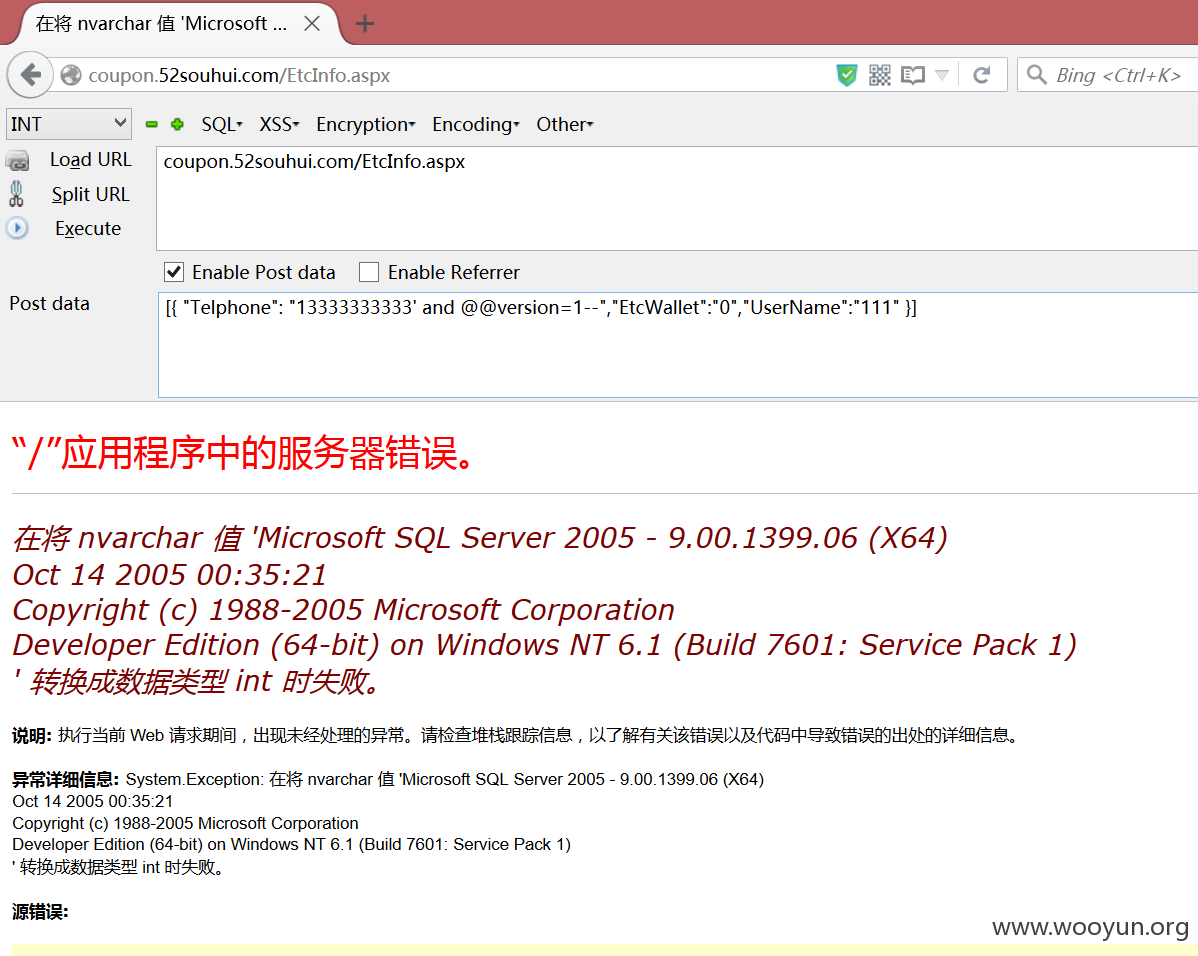Open the XSS menu
Viewport: 1198px width, 956px height.
point(279,125)
